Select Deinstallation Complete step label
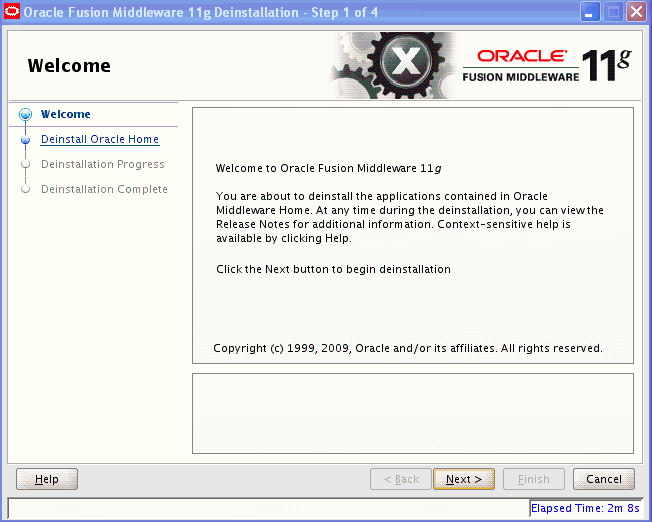 click(104, 189)
